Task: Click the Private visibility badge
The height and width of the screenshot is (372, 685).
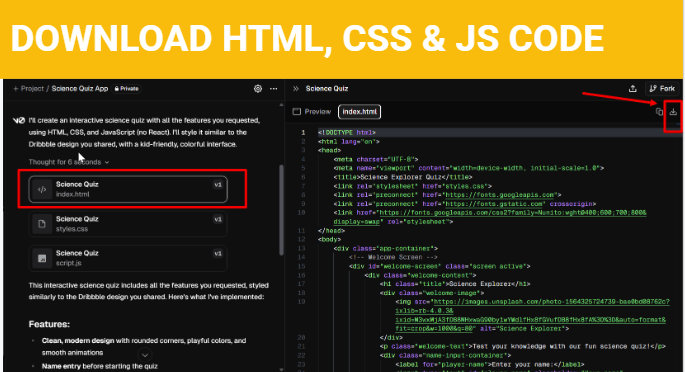Action: point(127,89)
